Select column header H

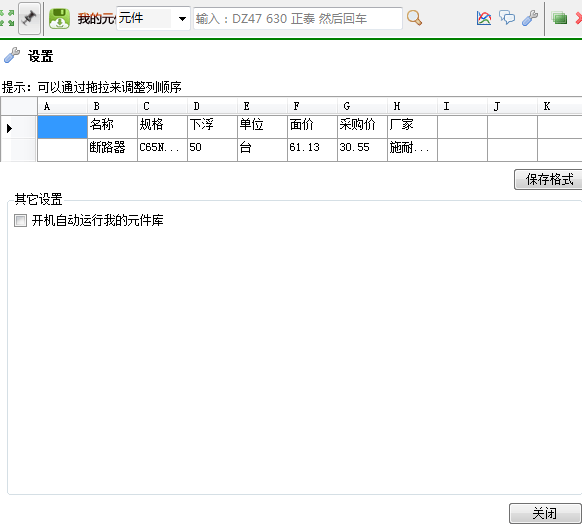pyautogui.click(x=412, y=106)
